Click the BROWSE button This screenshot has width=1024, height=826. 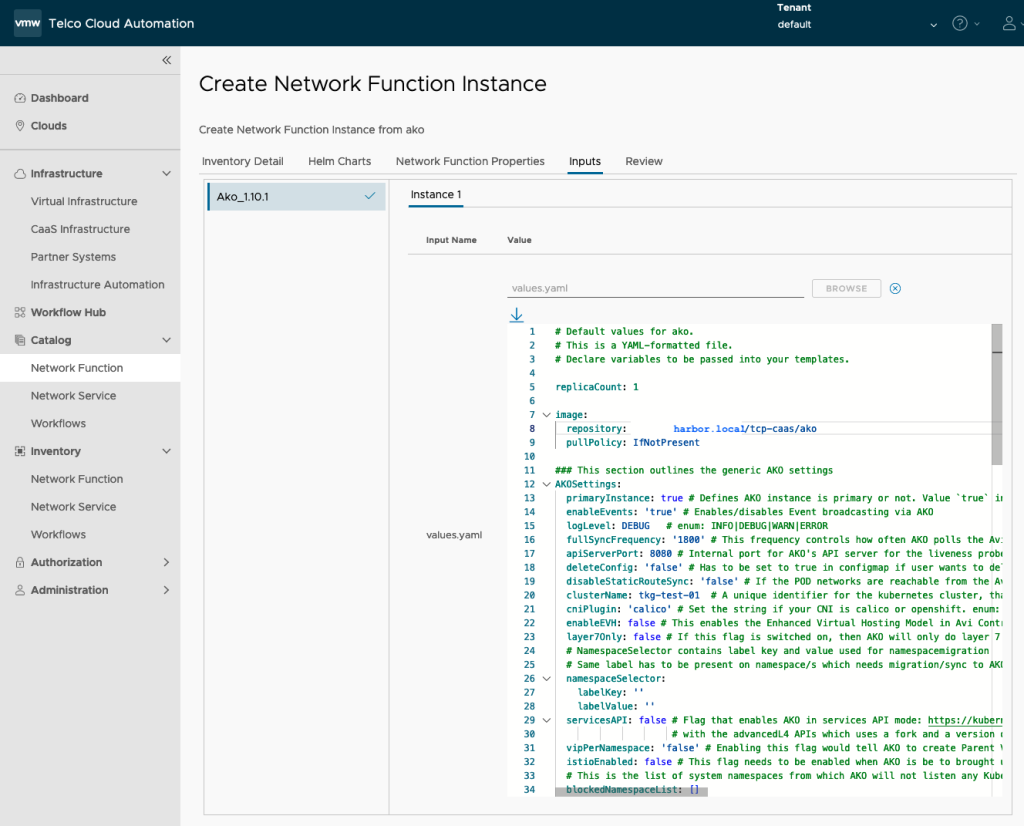(x=846, y=288)
